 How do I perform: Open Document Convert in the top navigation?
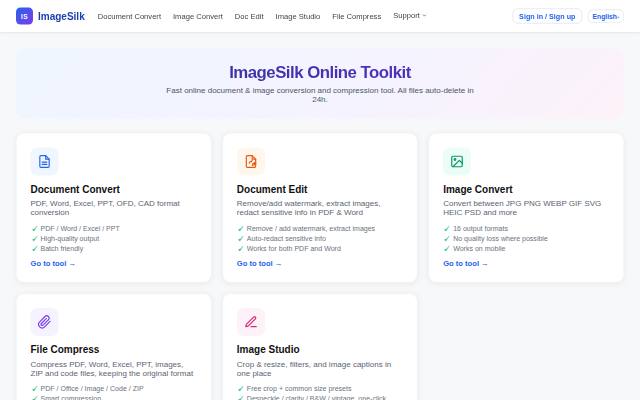129,16
